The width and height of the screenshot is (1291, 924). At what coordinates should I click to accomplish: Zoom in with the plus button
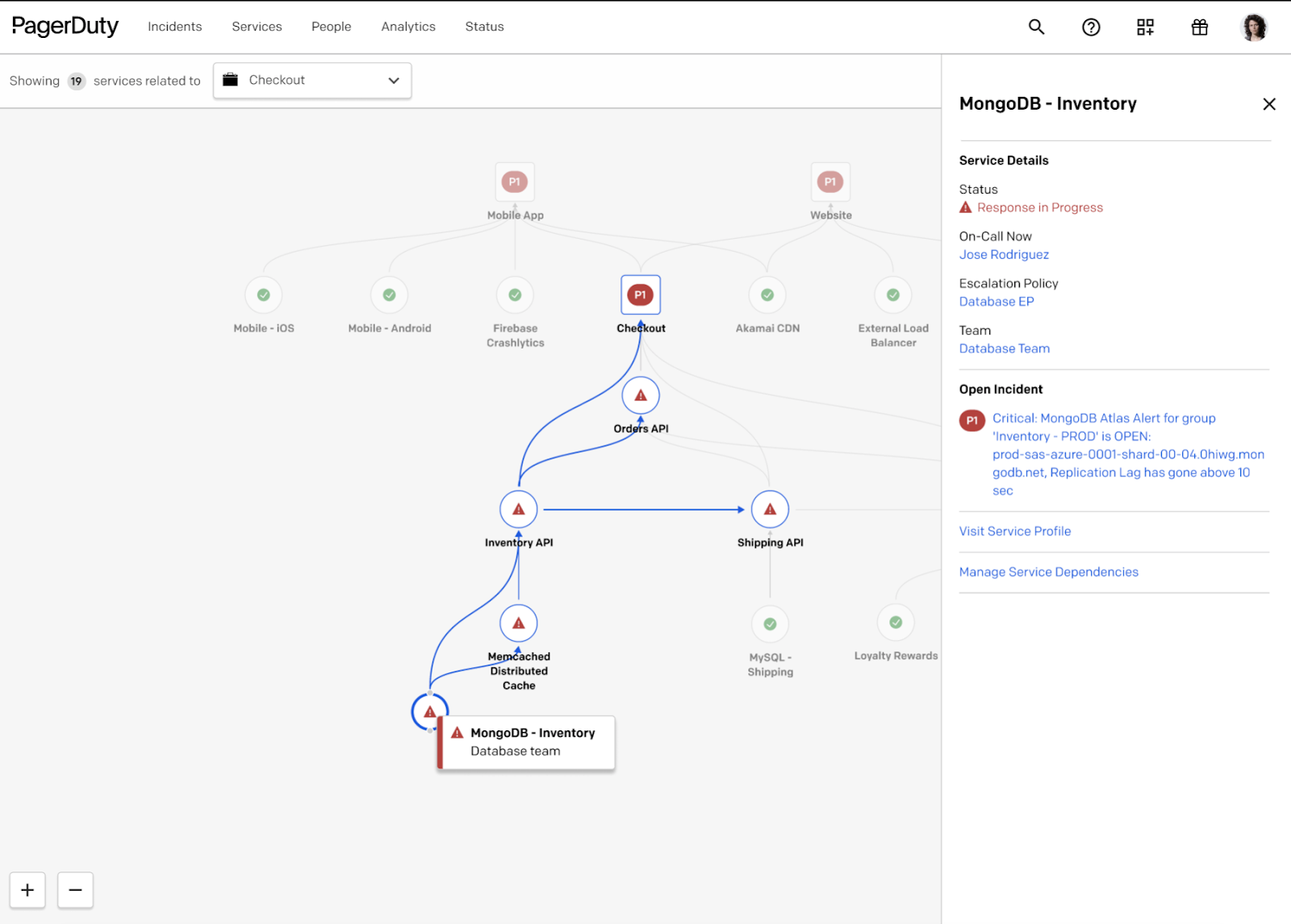click(27, 890)
